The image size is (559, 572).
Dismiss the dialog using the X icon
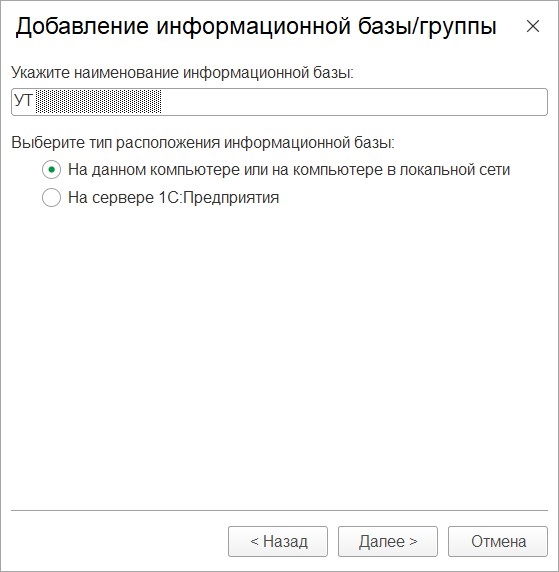click(533, 26)
